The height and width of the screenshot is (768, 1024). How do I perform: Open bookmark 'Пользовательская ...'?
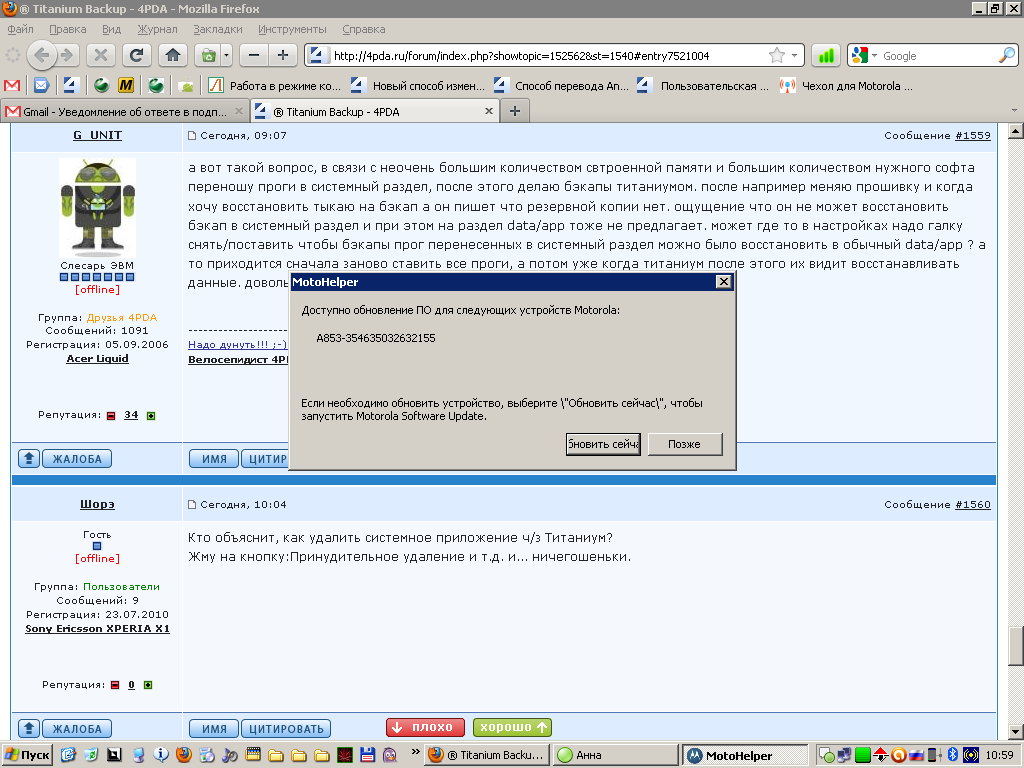pyautogui.click(x=704, y=86)
